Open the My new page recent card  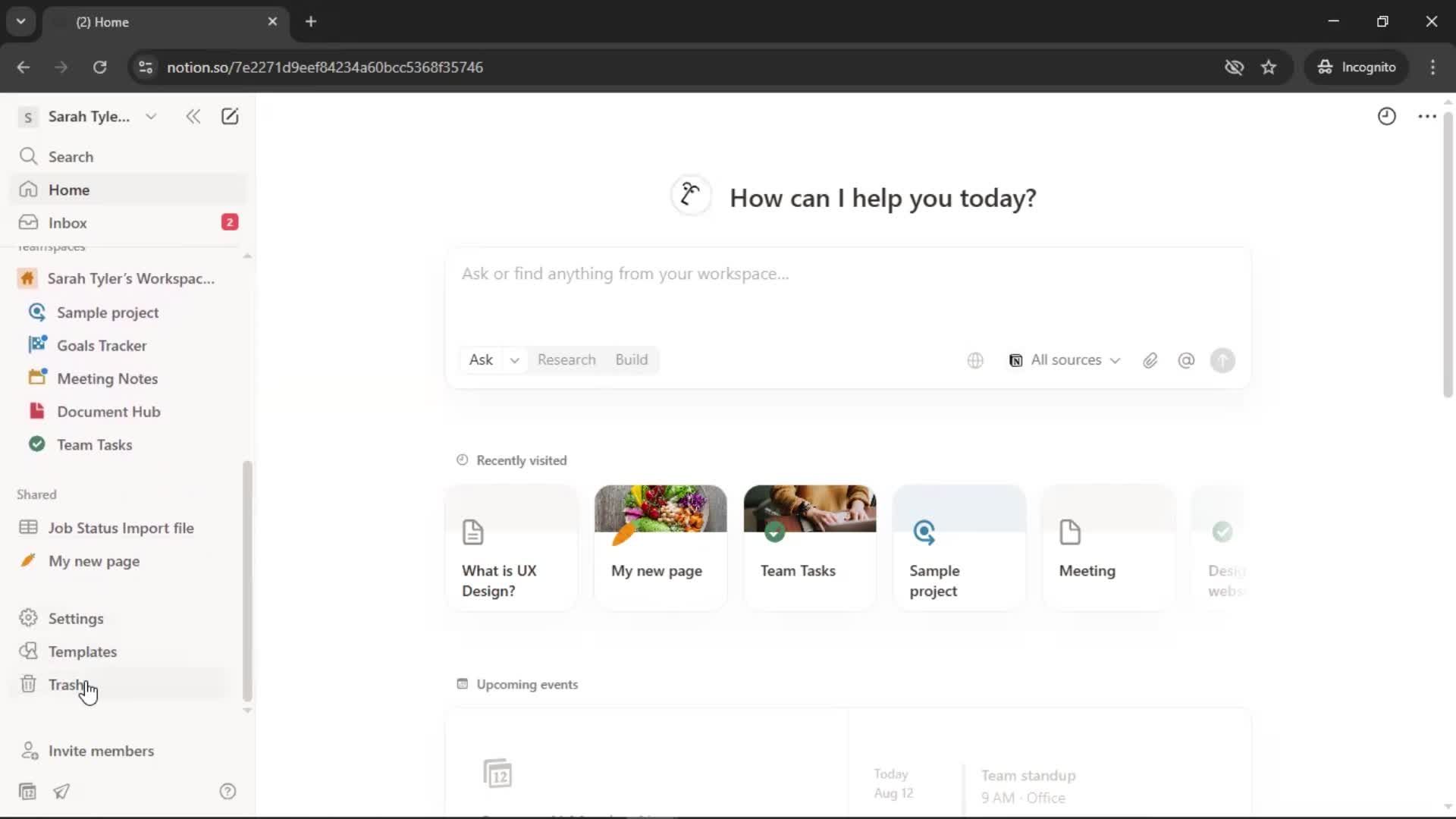click(x=661, y=548)
